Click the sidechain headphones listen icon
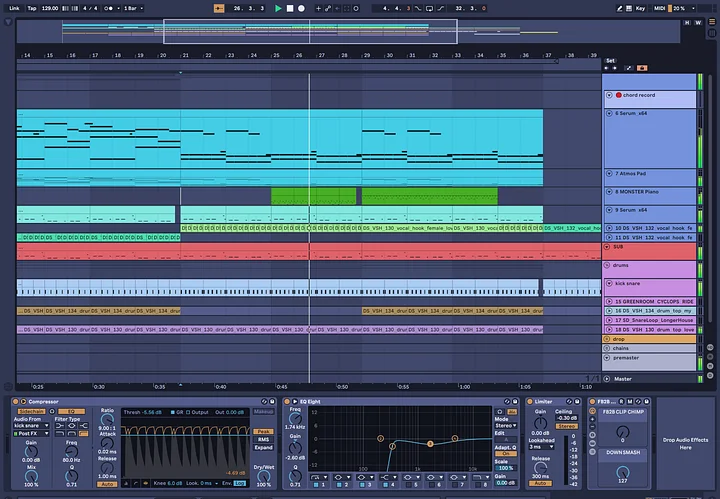This screenshot has height=499, width=720. tap(52, 411)
